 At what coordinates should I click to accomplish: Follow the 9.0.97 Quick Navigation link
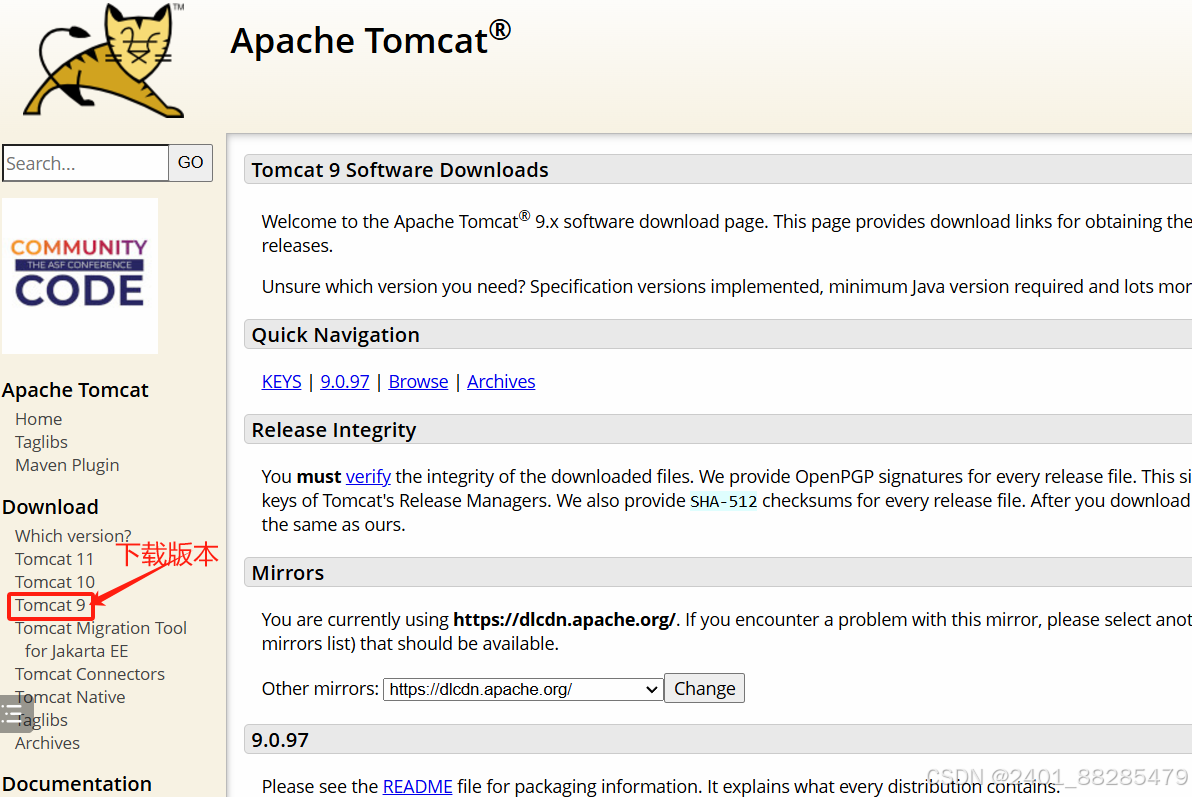[x=344, y=381]
